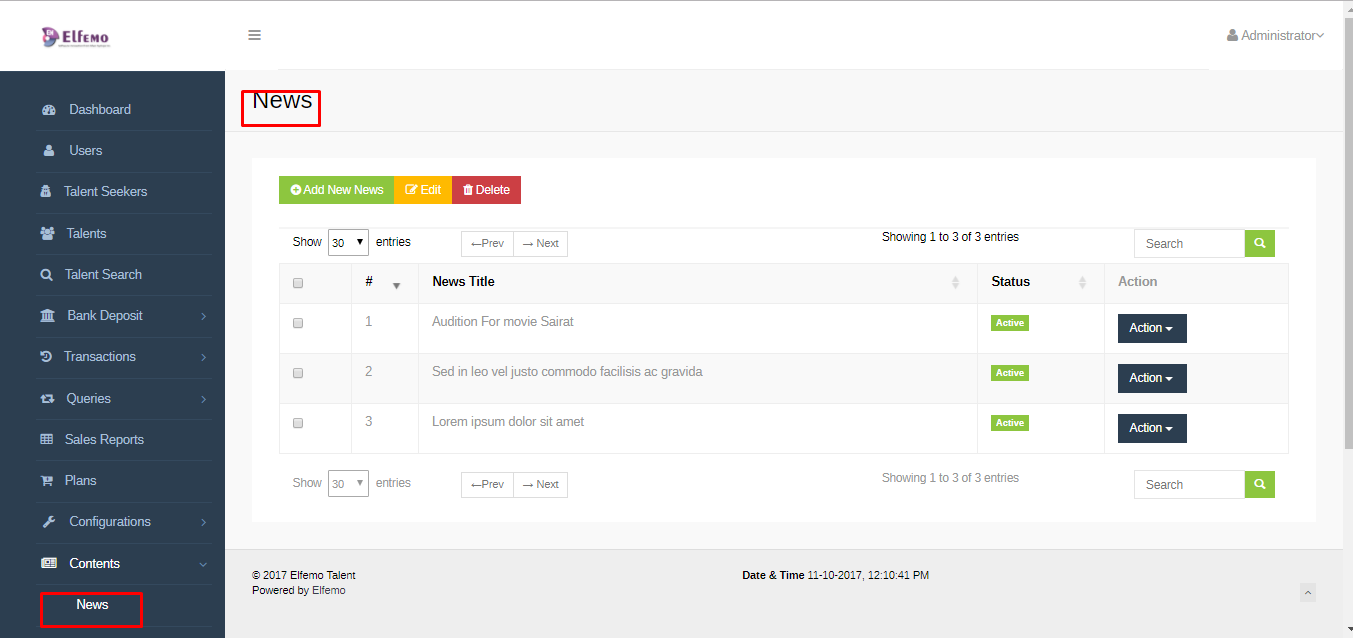
Task: Click the Queries retweet icon
Action: click(47, 399)
